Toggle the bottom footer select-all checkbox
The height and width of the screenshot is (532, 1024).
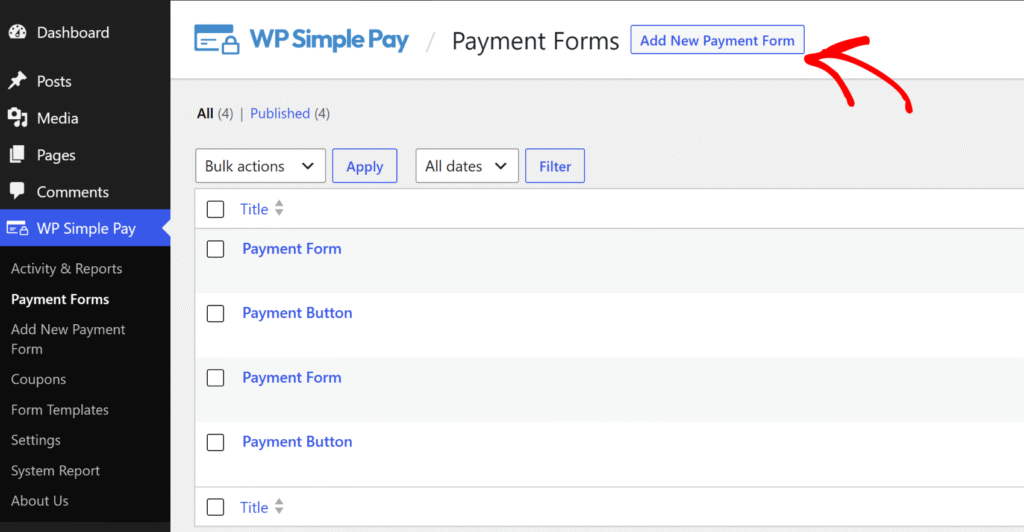tap(216, 507)
